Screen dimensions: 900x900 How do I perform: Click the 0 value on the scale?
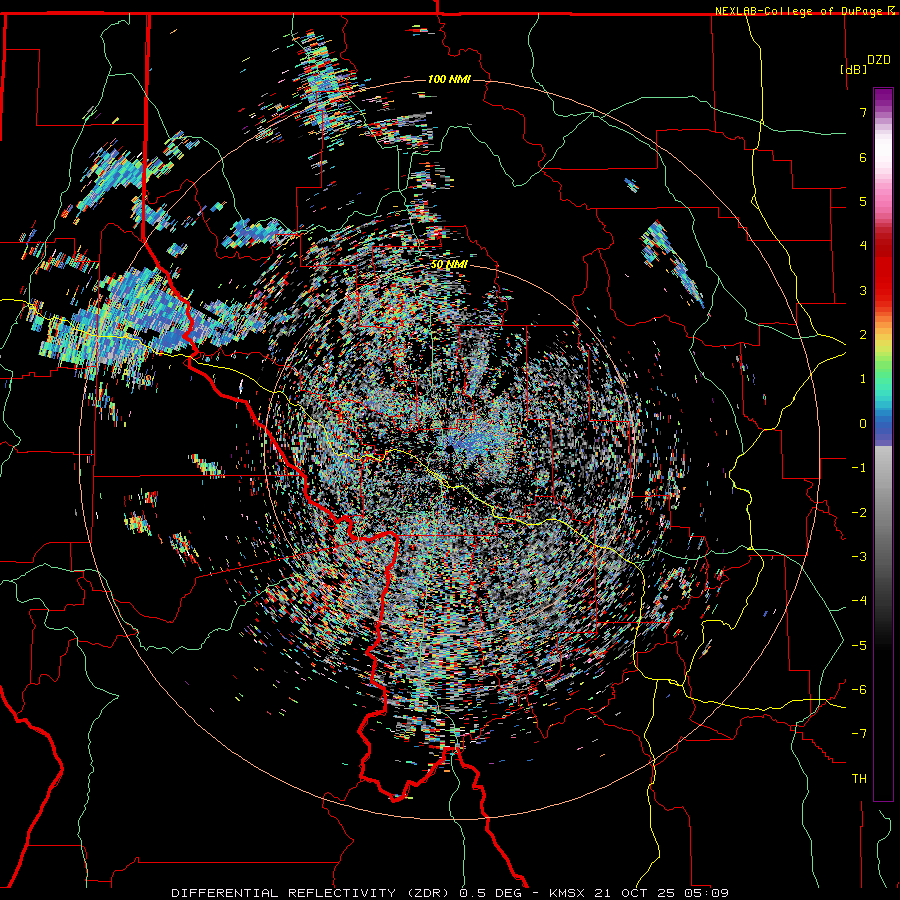(863, 424)
